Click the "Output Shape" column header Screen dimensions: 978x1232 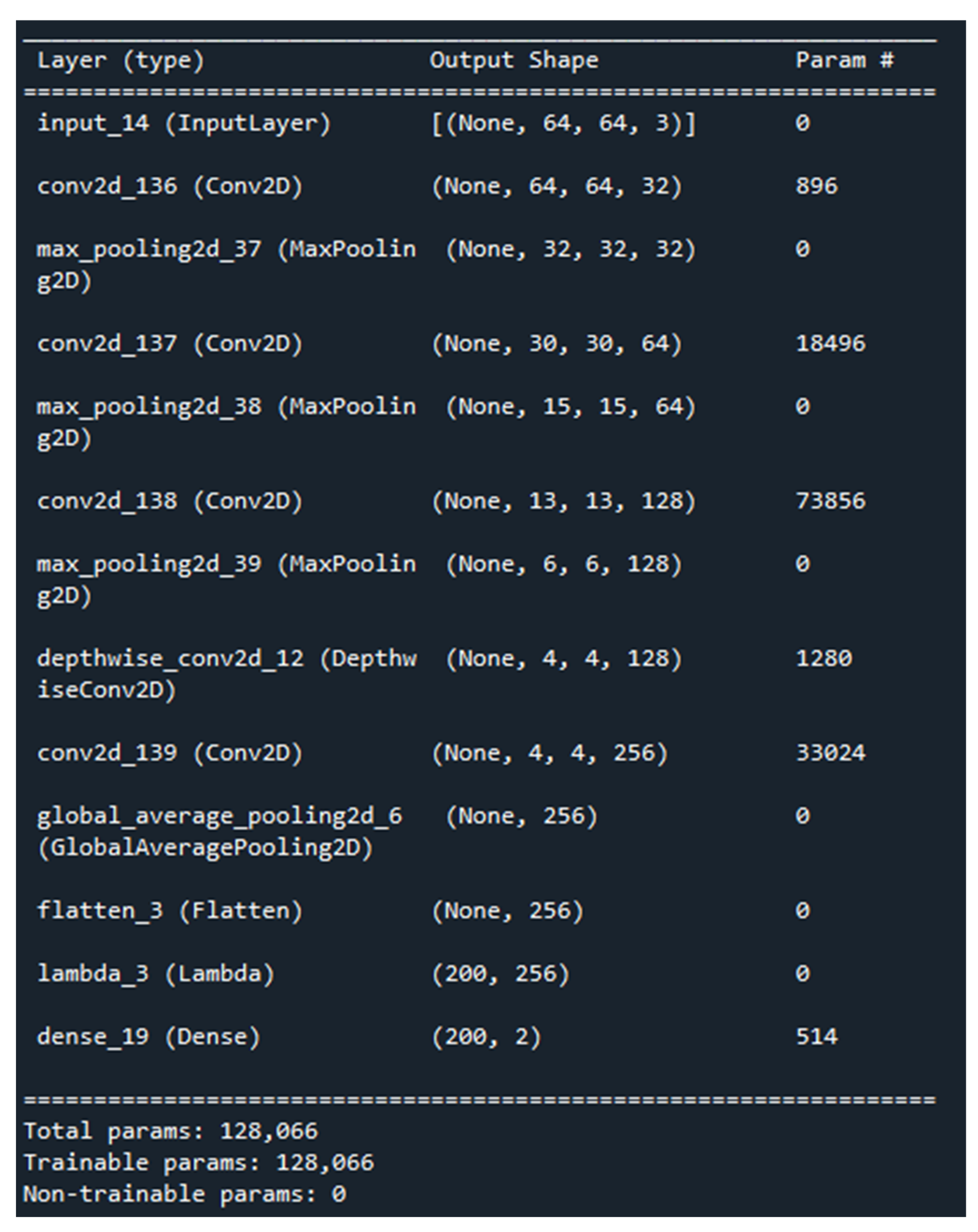pyautogui.click(x=514, y=60)
